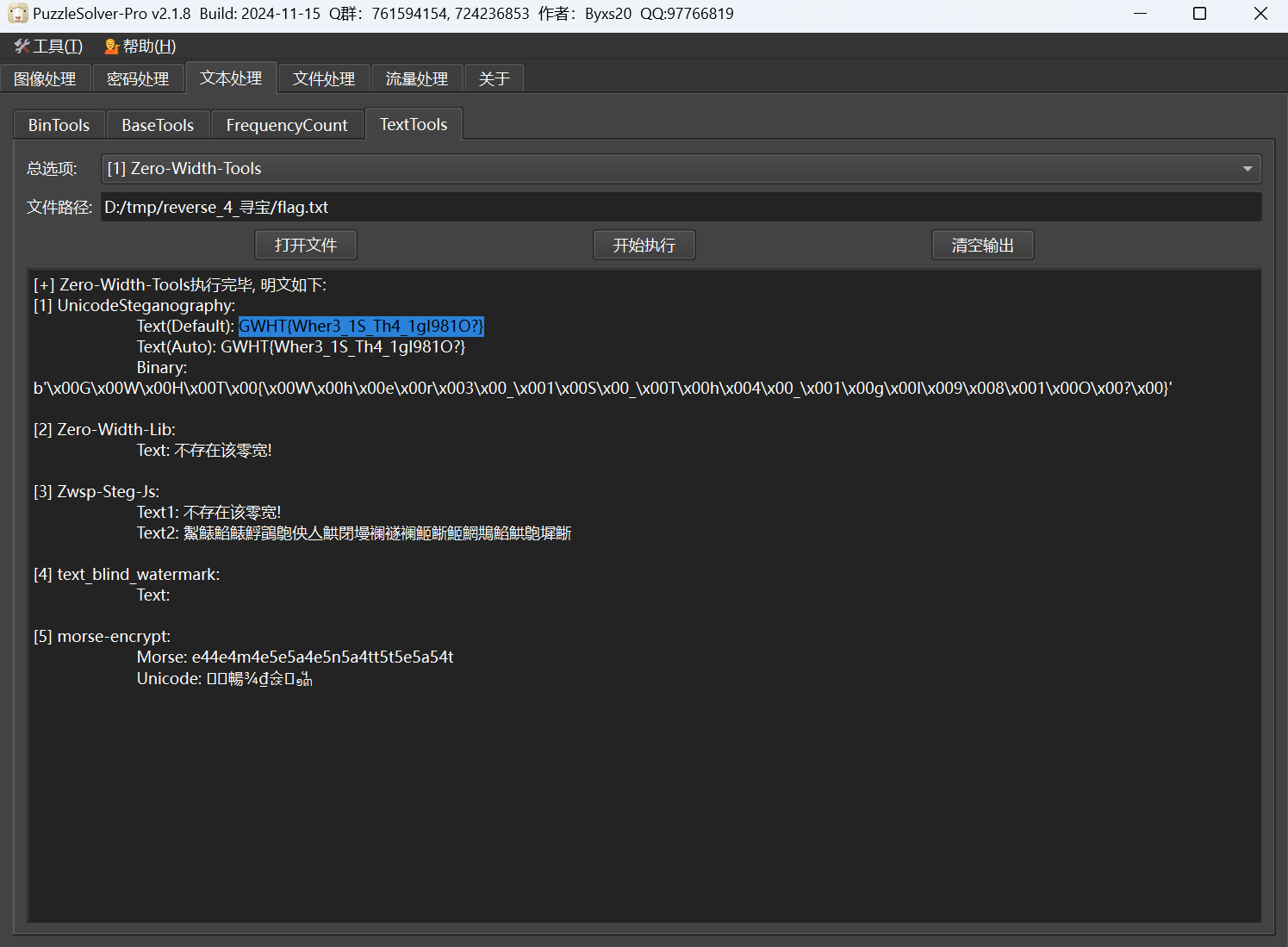Click the [3] Zwsp-Steg-Js heading
The height and width of the screenshot is (947, 1288).
[x=96, y=491]
